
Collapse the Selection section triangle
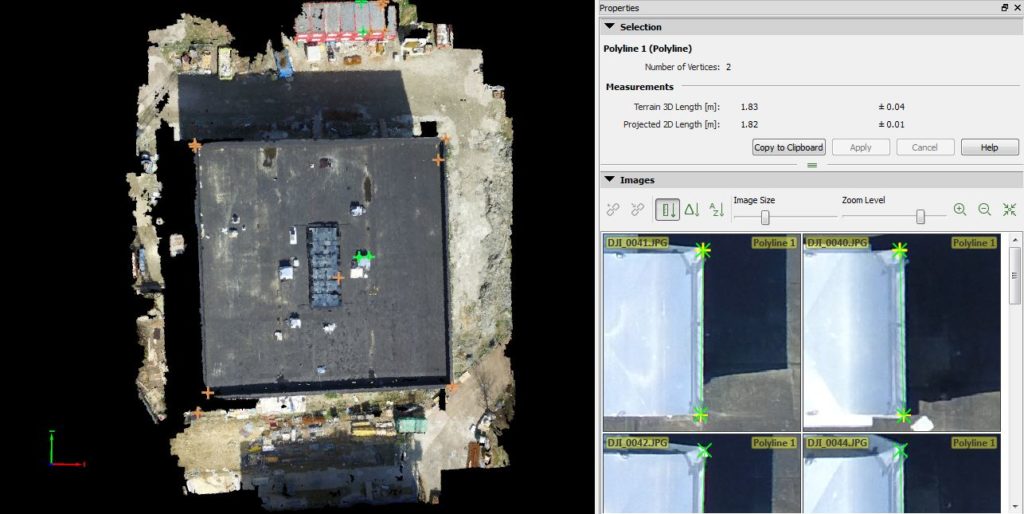(x=609, y=27)
